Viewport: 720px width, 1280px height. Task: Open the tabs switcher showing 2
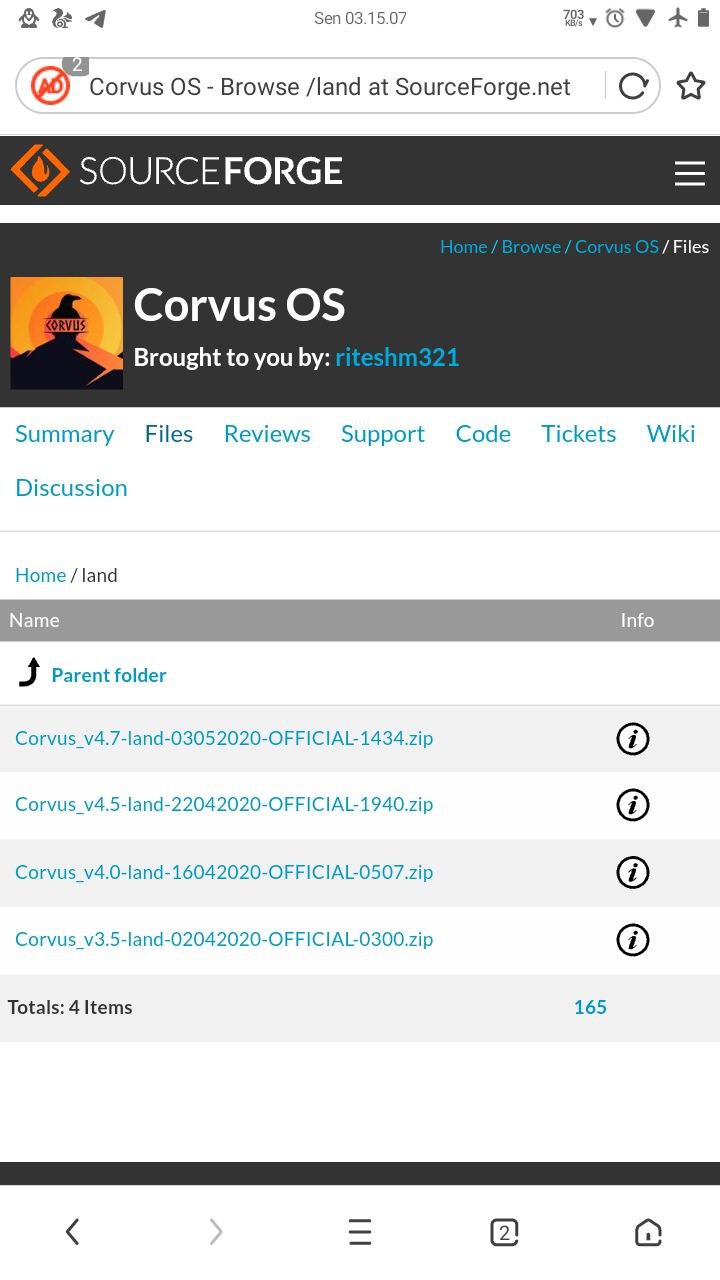point(504,1232)
